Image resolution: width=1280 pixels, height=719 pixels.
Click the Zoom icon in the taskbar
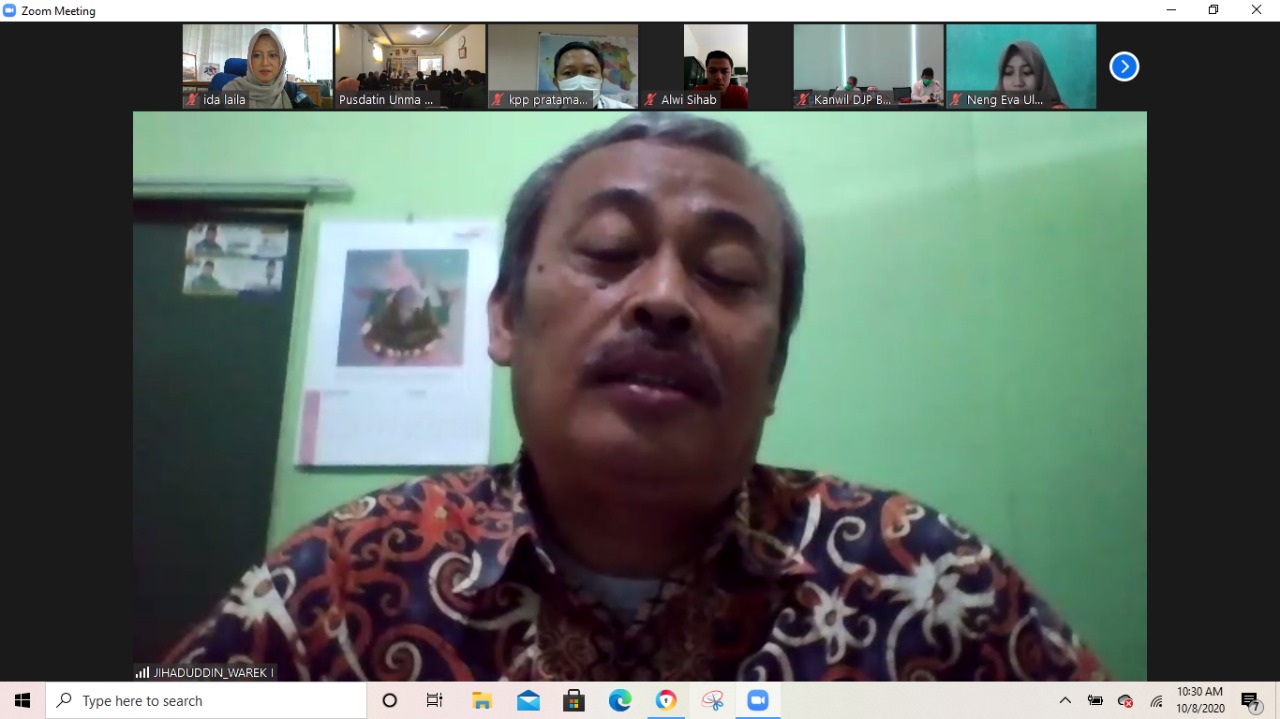point(758,701)
